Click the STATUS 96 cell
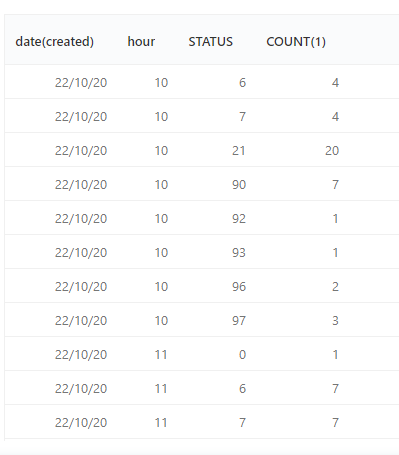 tap(239, 287)
